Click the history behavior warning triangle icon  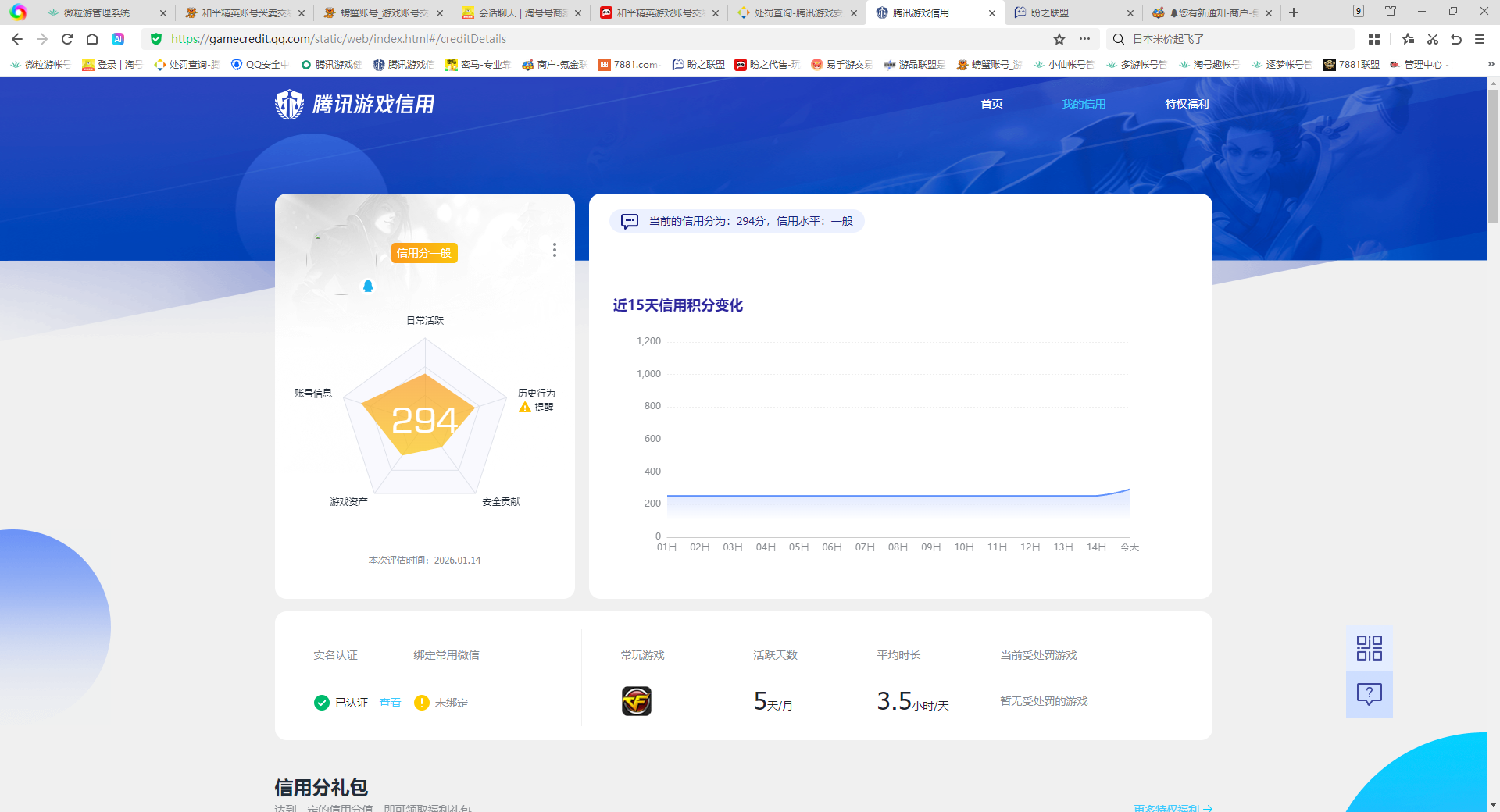525,408
